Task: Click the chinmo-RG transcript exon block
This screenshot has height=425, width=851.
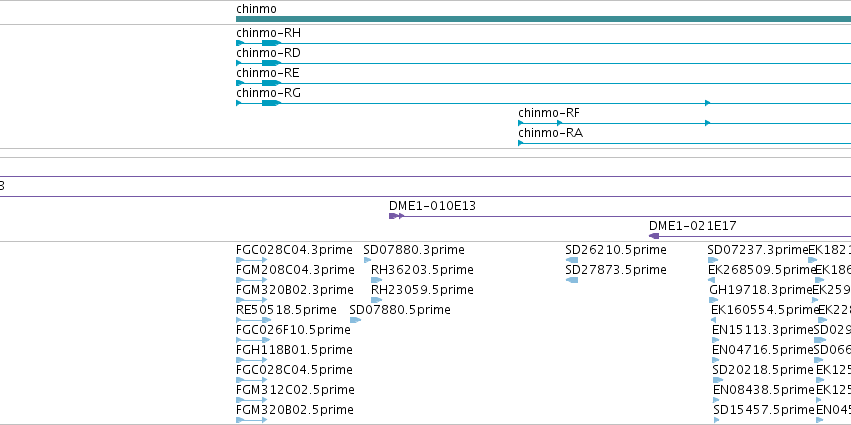Action: (x=271, y=103)
